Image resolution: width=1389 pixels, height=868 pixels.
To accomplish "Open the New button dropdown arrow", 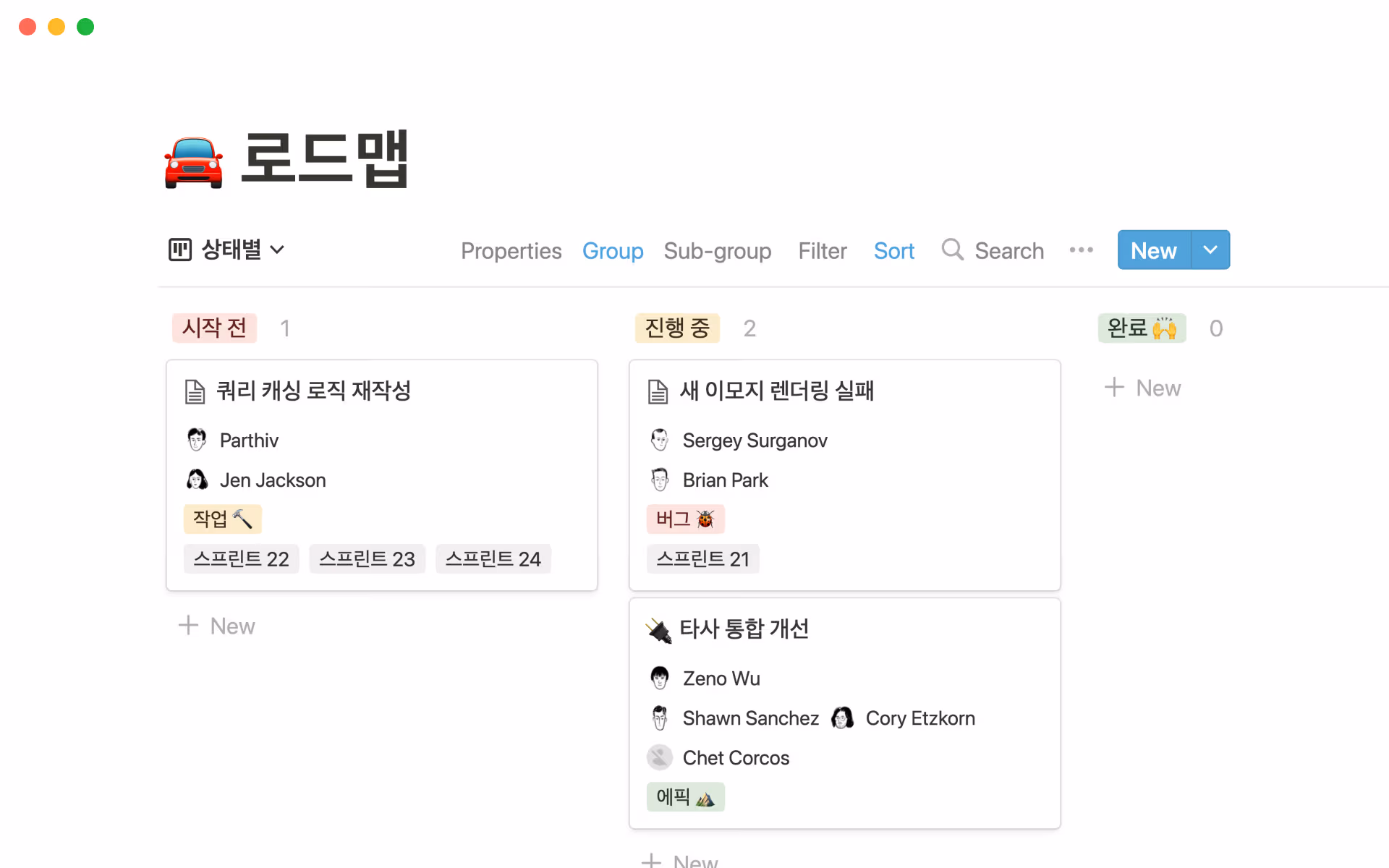I will point(1210,250).
